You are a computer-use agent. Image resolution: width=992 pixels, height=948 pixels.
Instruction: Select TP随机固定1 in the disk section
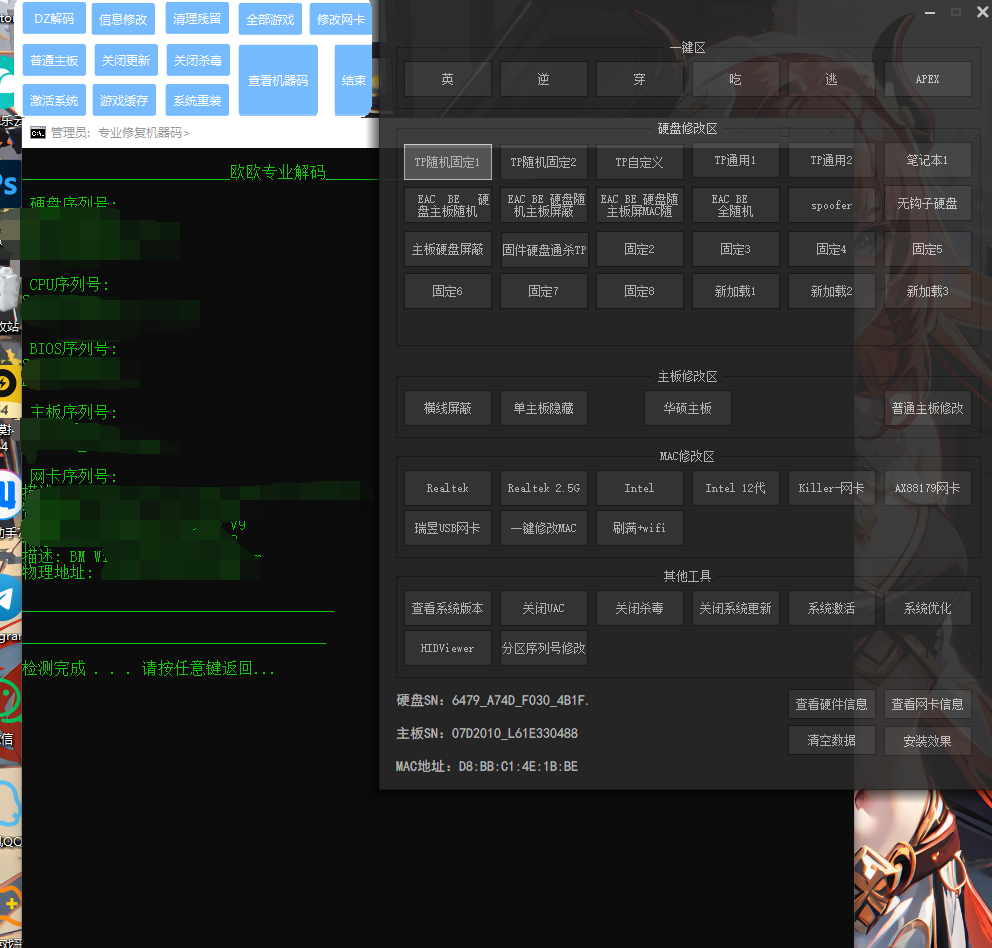coord(447,162)
